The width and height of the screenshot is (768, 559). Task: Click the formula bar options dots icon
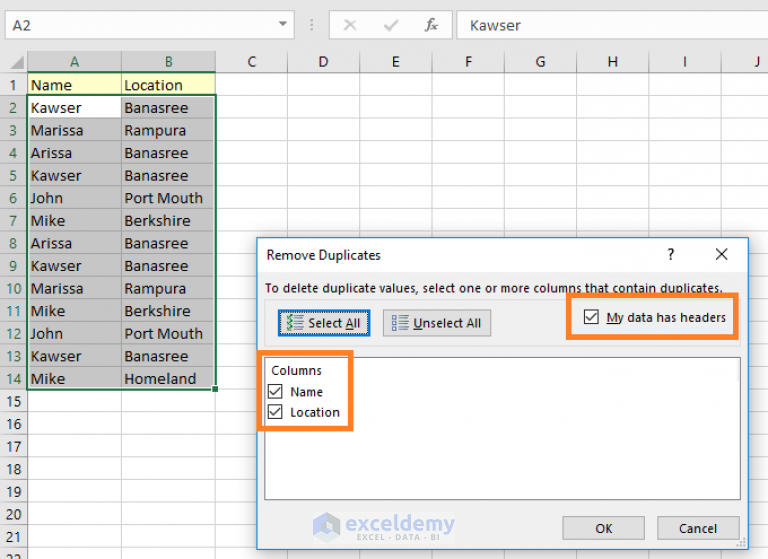(312, 25)
